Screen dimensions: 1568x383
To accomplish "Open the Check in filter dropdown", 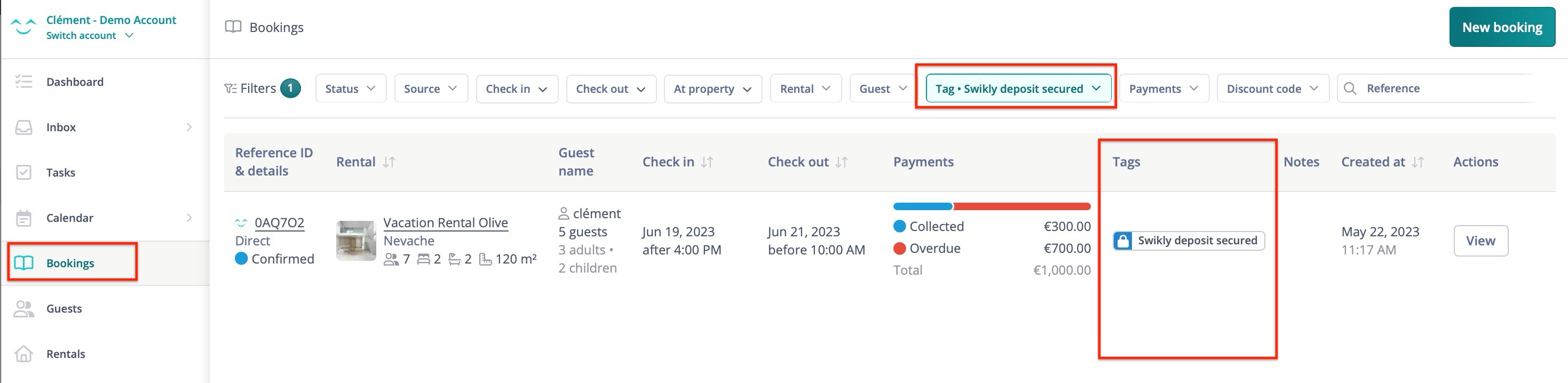I will click(517, 89).
